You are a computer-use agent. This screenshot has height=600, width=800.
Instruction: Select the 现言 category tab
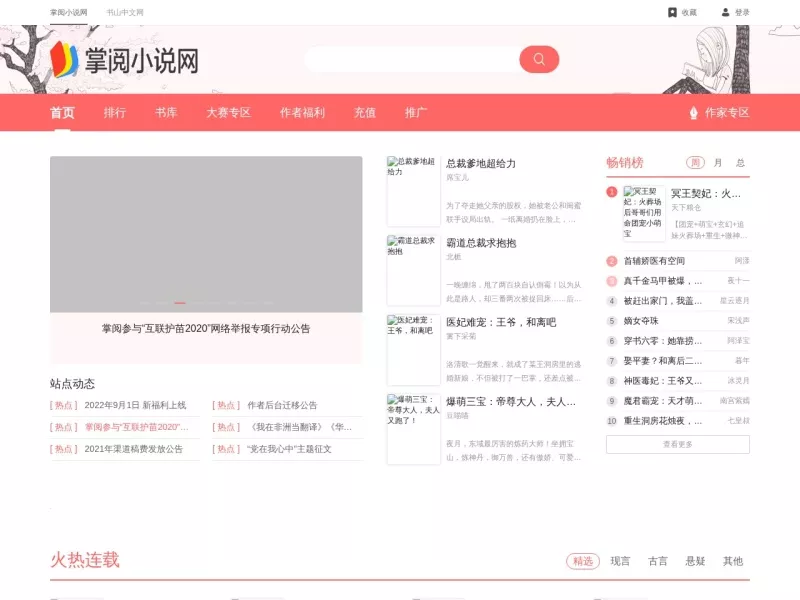620,561
